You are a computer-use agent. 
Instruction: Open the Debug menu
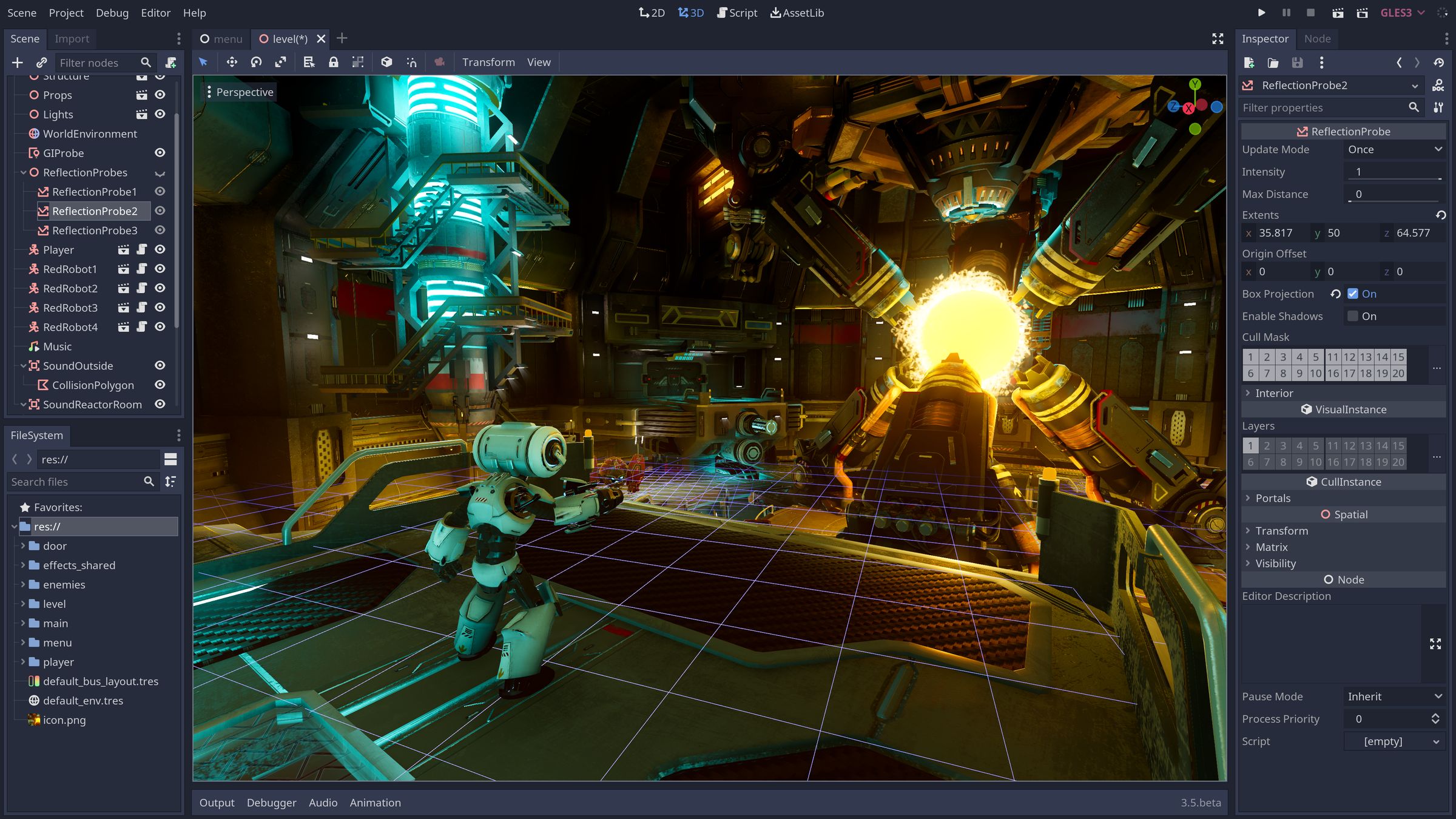pyautogui.click(x=109, y=12)
